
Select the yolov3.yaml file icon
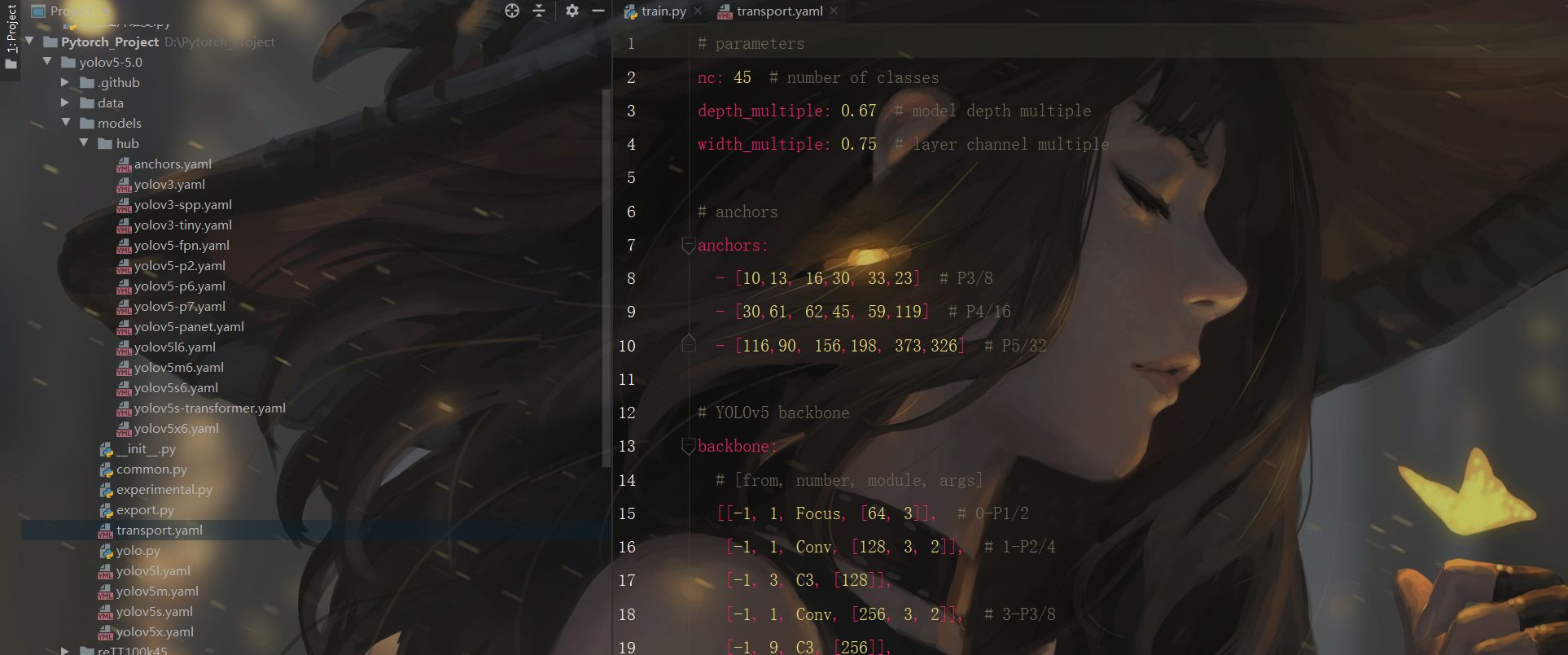point(124,186)
